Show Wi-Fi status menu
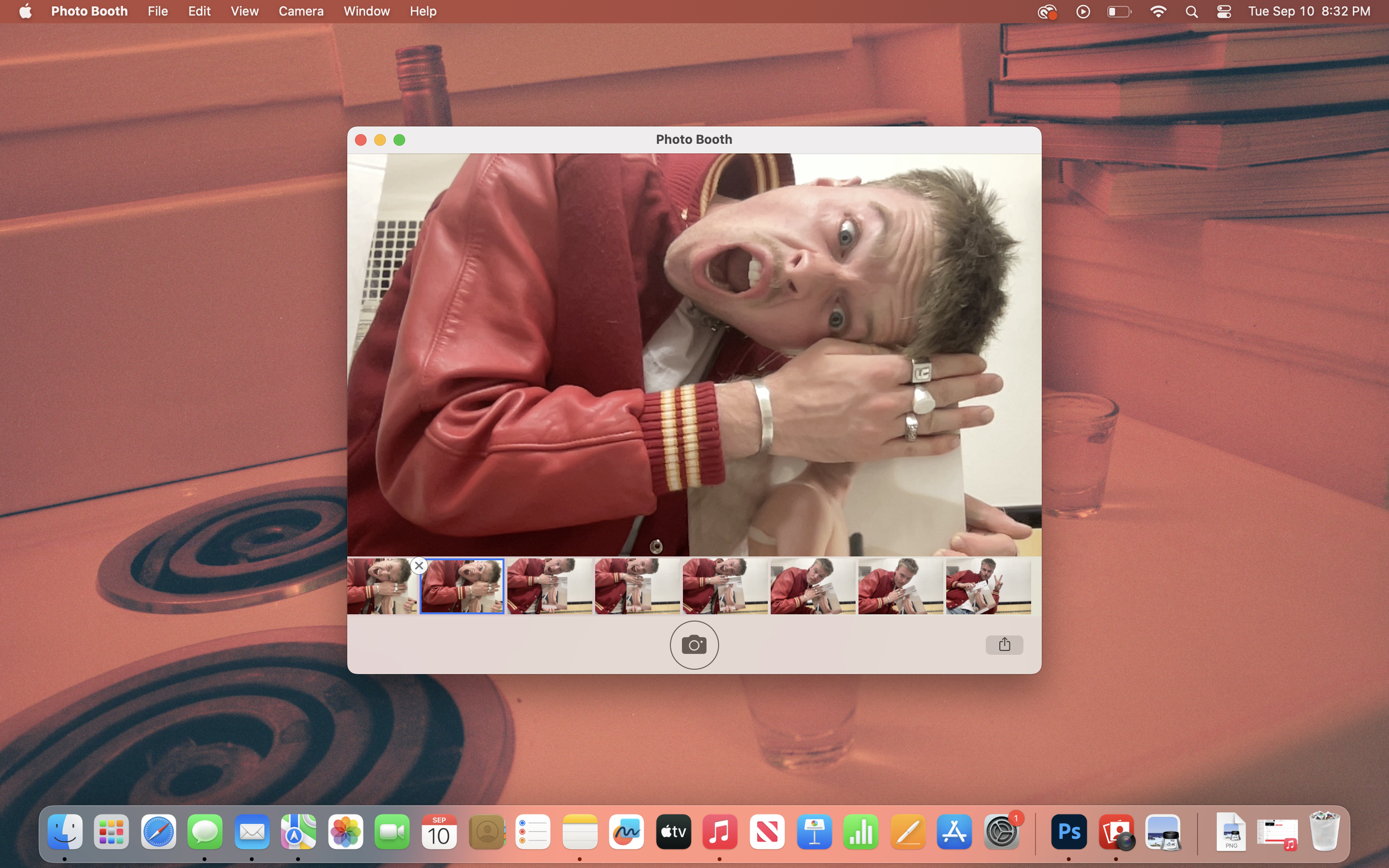The height and width of the screenshot is (868, 1389). coord(1158,12)
